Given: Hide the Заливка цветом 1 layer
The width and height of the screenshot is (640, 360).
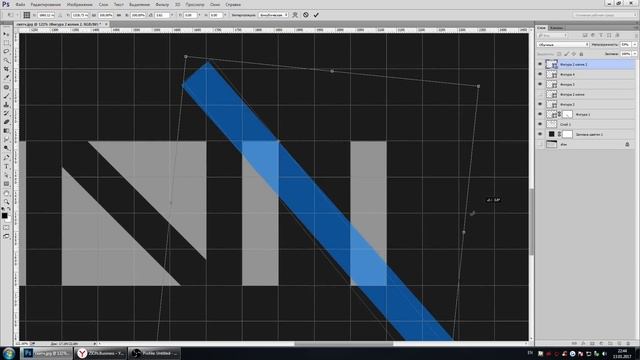Looking at the screenshot, I should (x=540, y=134).
